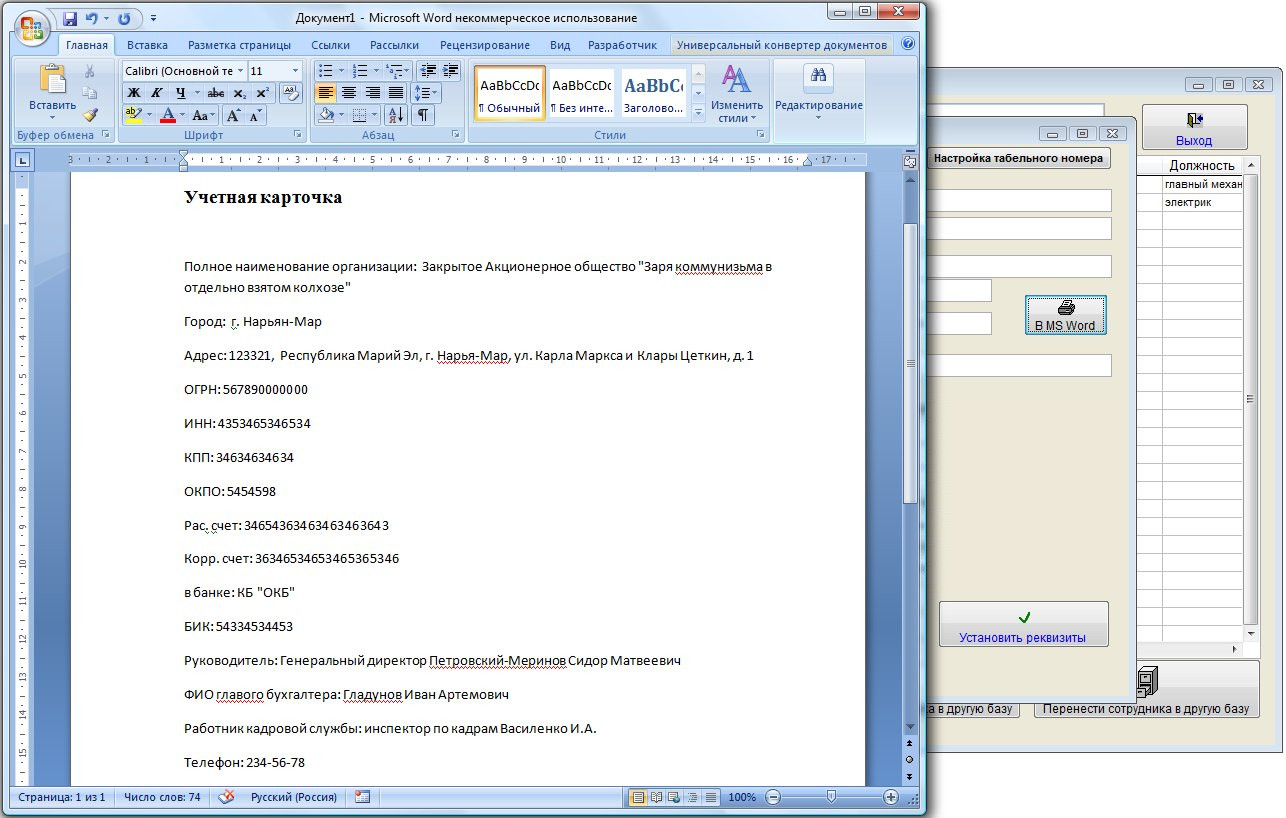Zoom in with the plus button

point(891,797)
